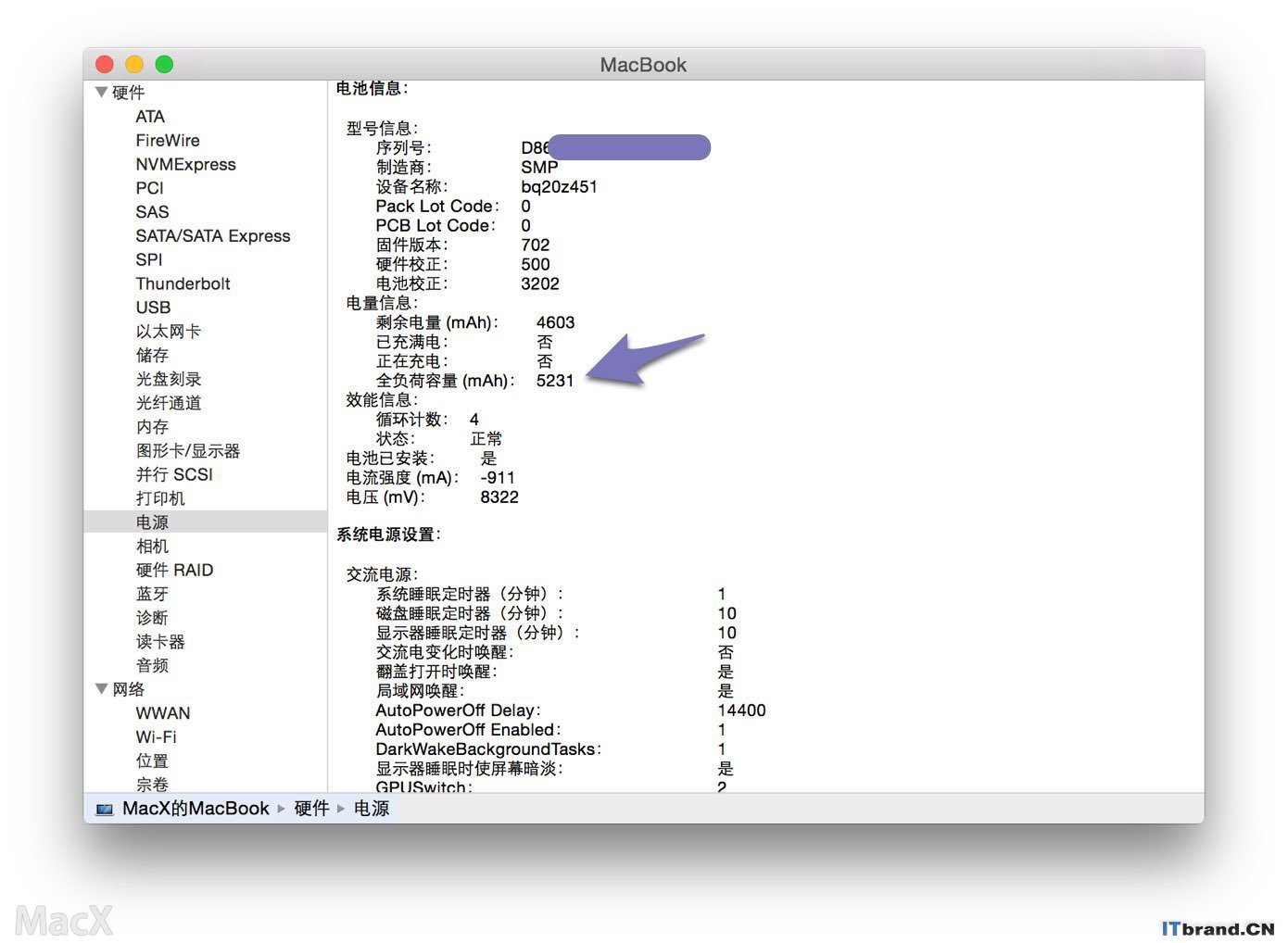Viewport: 1288px width, 943px height.
Task: Open the NVMExpress entry
Action: (x=185, y=165)
